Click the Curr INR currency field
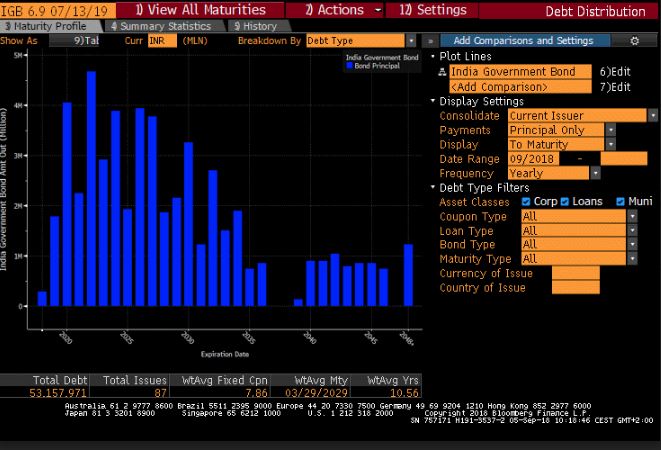The width and height of the screenshot is (661, 450). click(162, 41)
